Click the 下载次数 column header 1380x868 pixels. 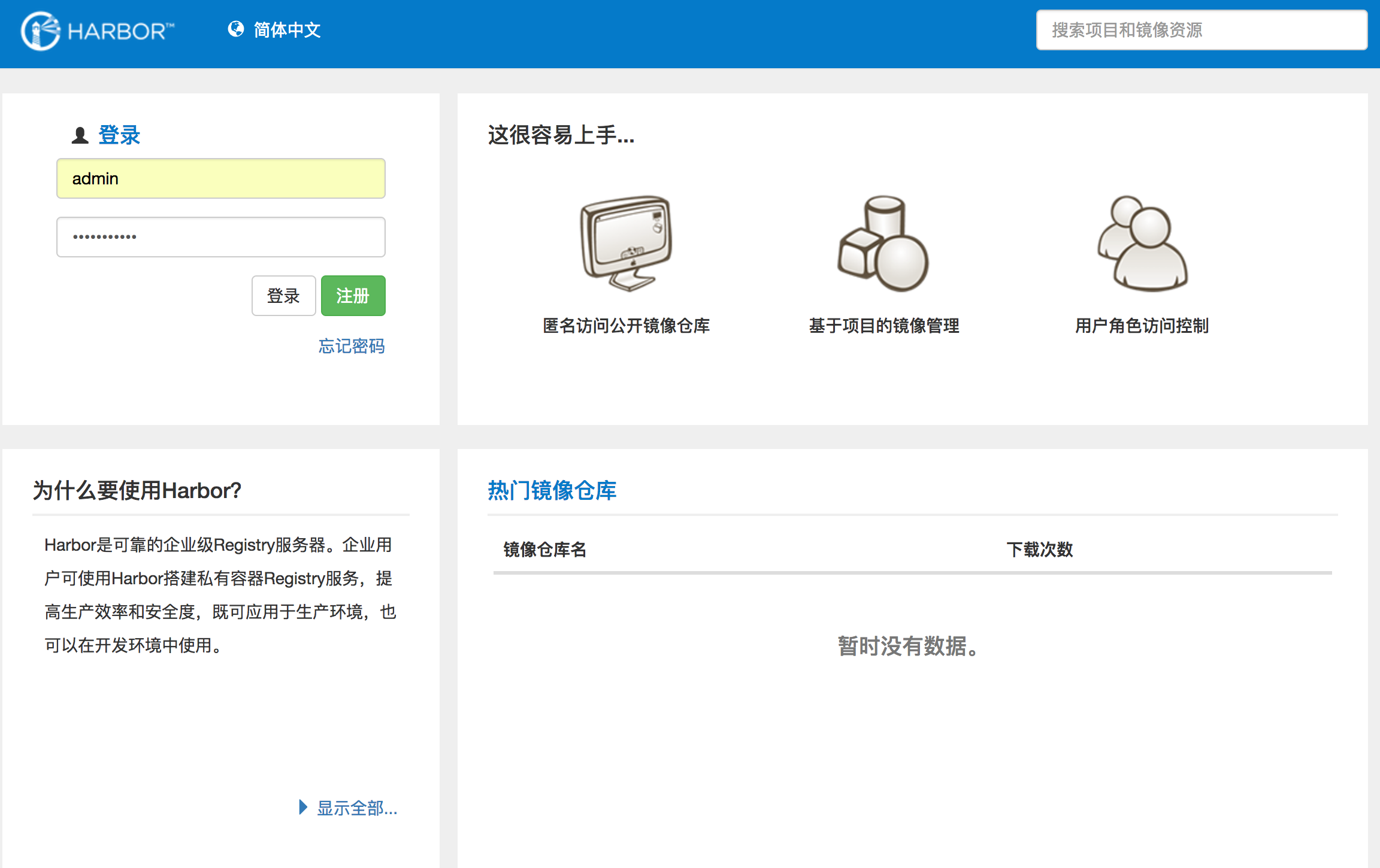point(1039,550)
